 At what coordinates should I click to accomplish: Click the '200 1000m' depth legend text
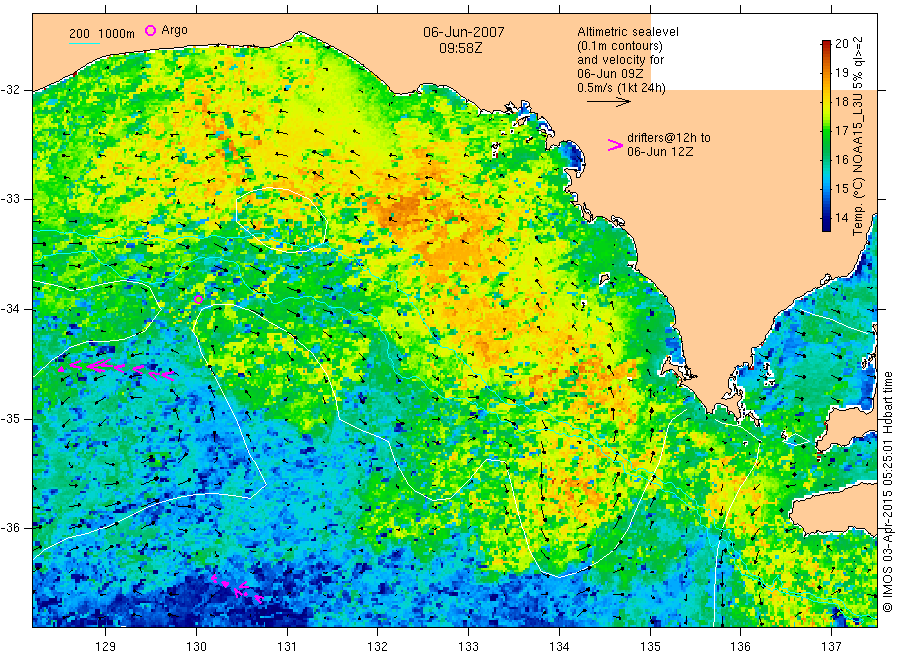(102, 34)
